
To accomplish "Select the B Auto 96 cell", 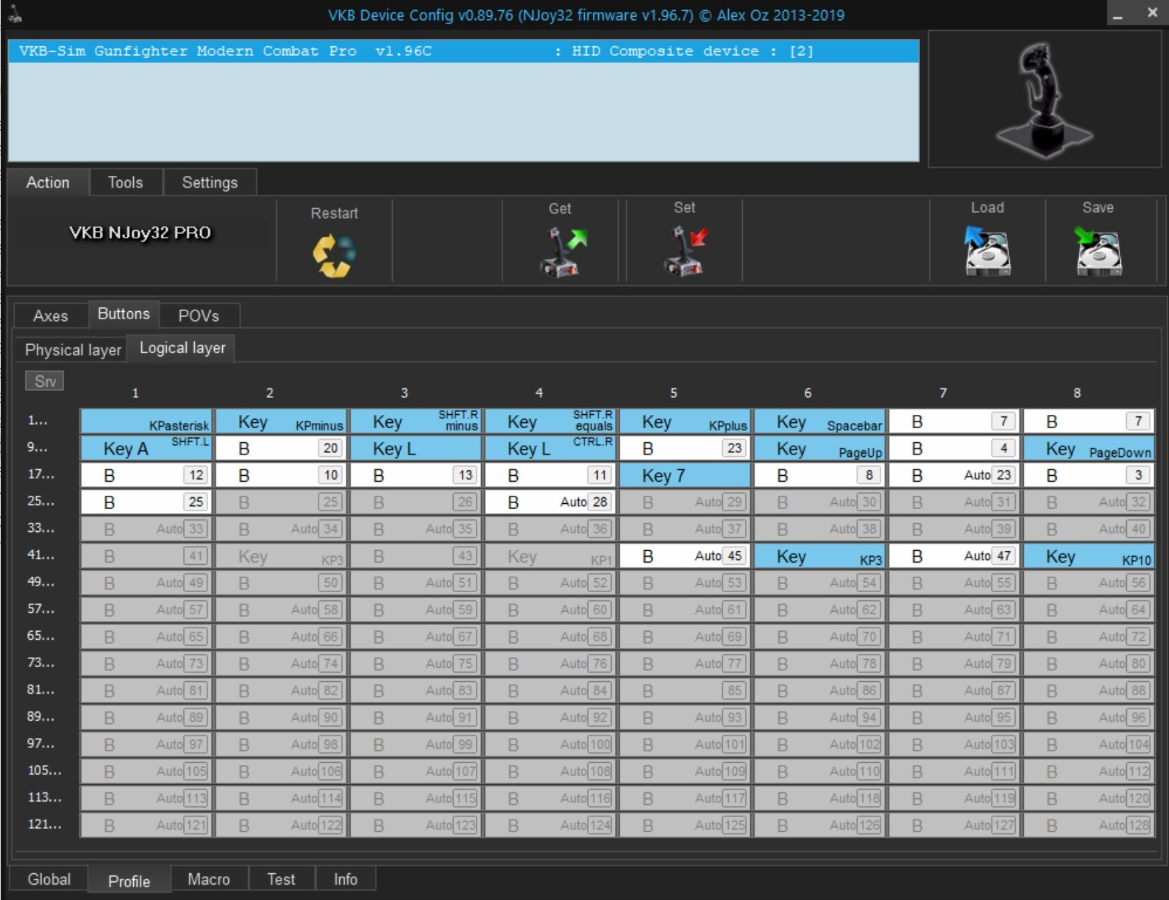I will (1088, 717).
